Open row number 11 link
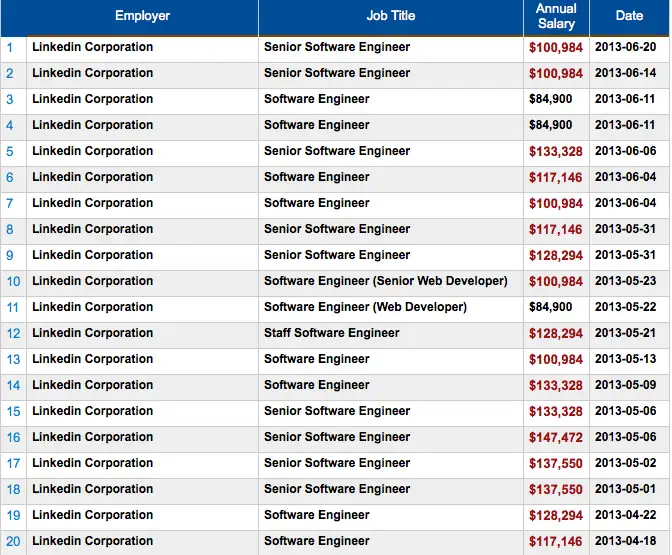Screen dimensions: 672x555 click(13, 308)
